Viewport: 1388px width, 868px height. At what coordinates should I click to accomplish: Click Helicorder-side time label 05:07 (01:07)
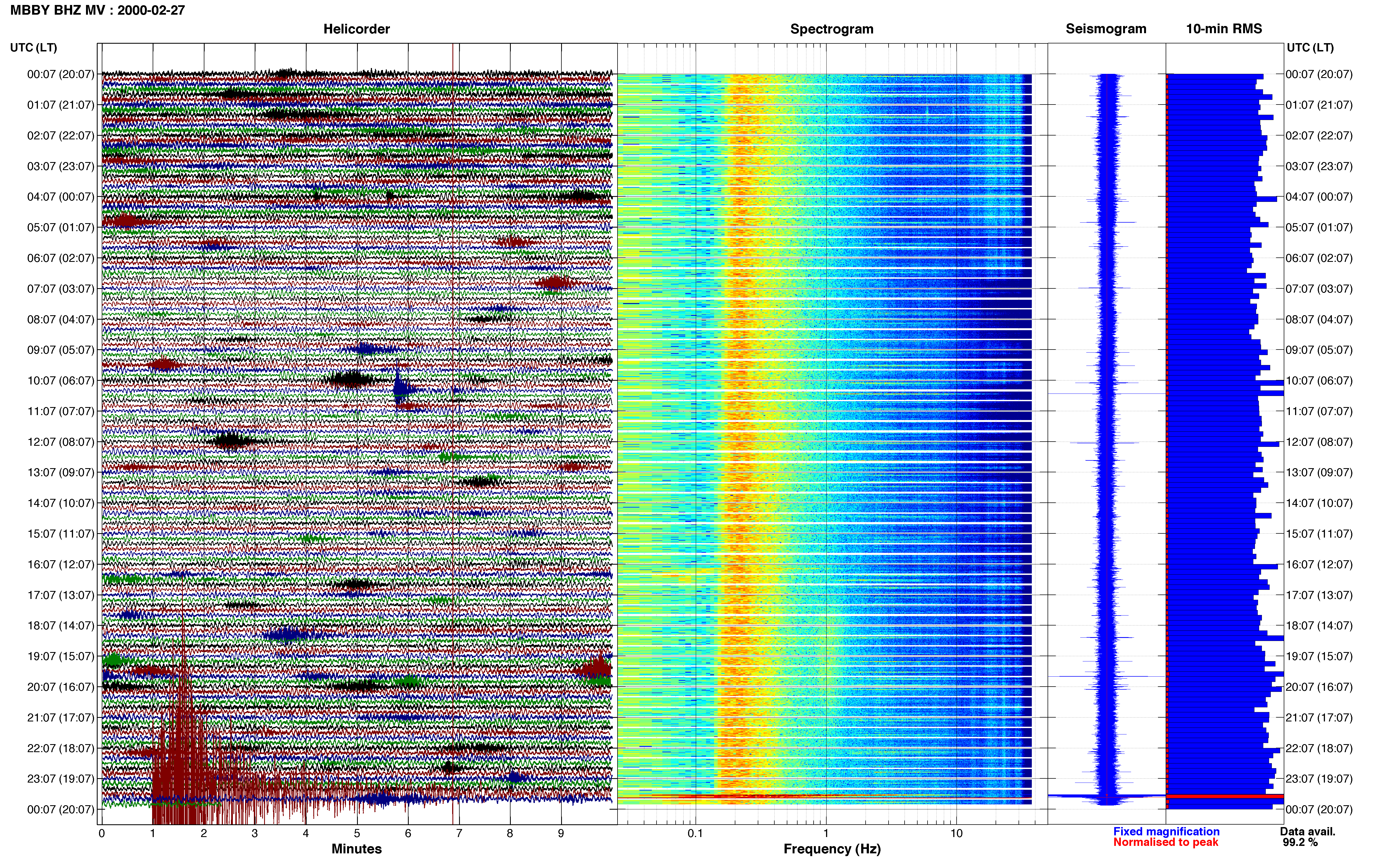pos(61,227)
